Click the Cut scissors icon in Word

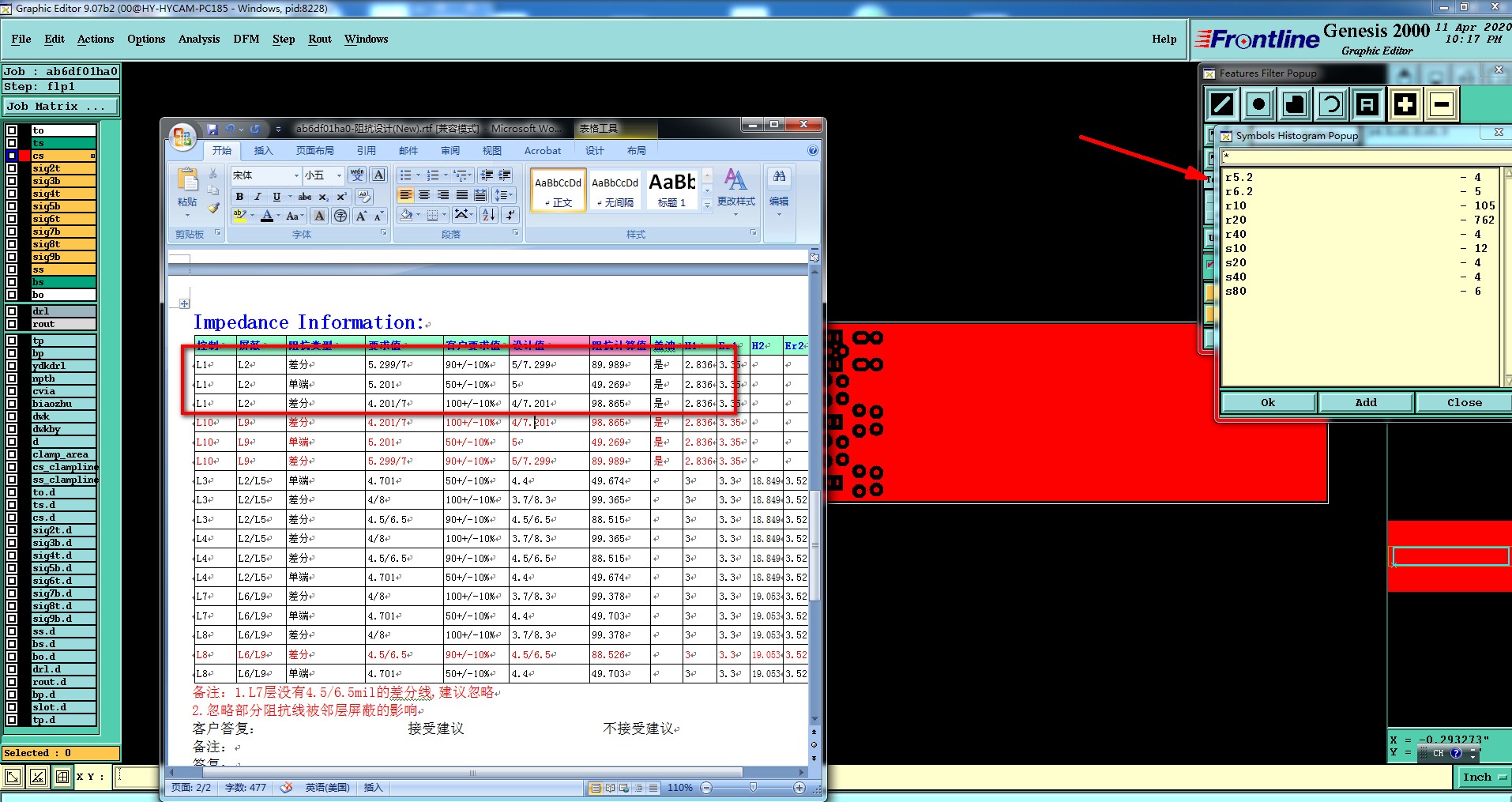(x=213, y=174)
